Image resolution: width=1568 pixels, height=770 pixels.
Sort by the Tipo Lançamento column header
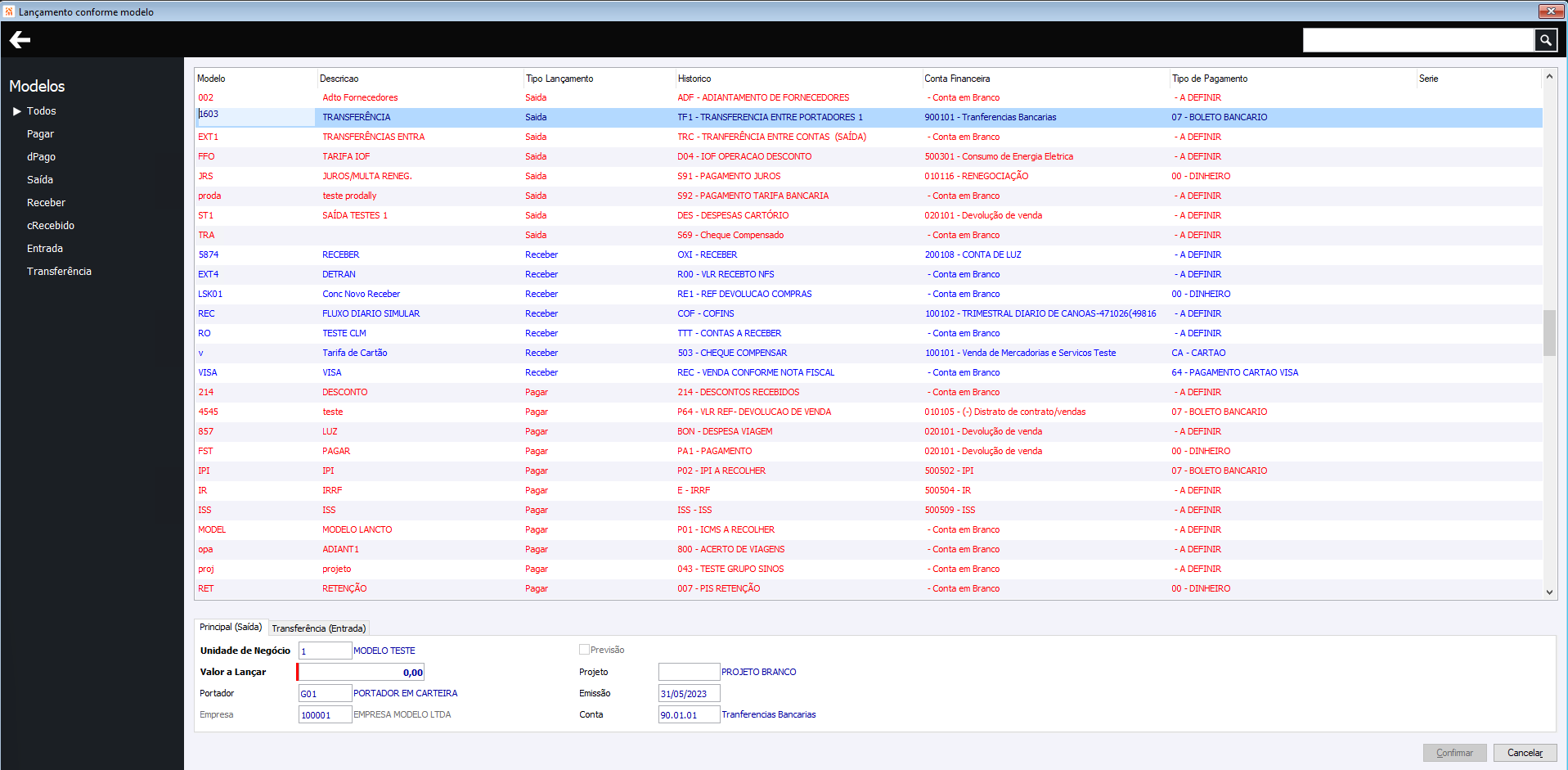(599, 79)
